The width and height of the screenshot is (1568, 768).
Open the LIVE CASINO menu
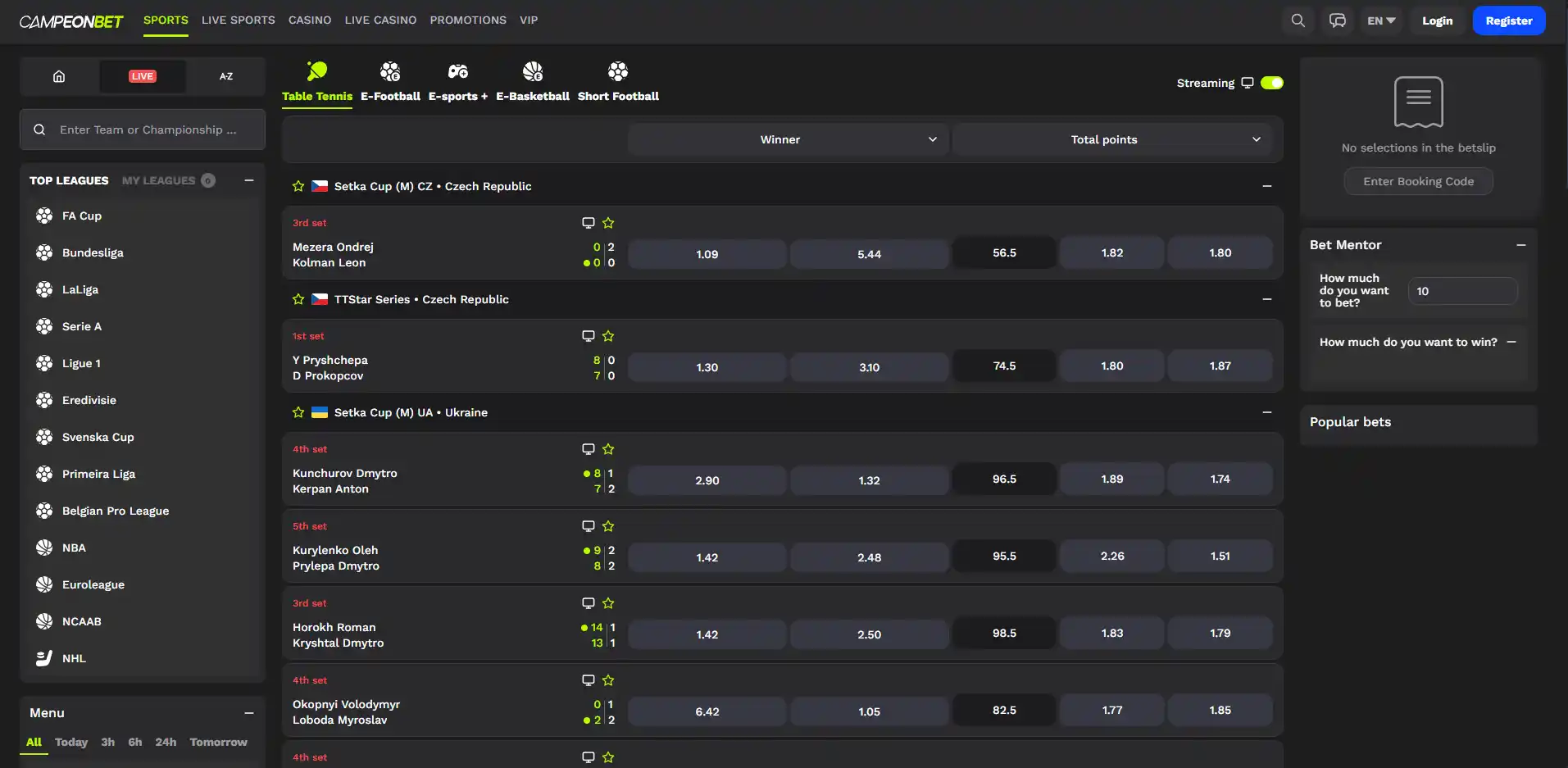pyautogui.click(x=380, y=20)
